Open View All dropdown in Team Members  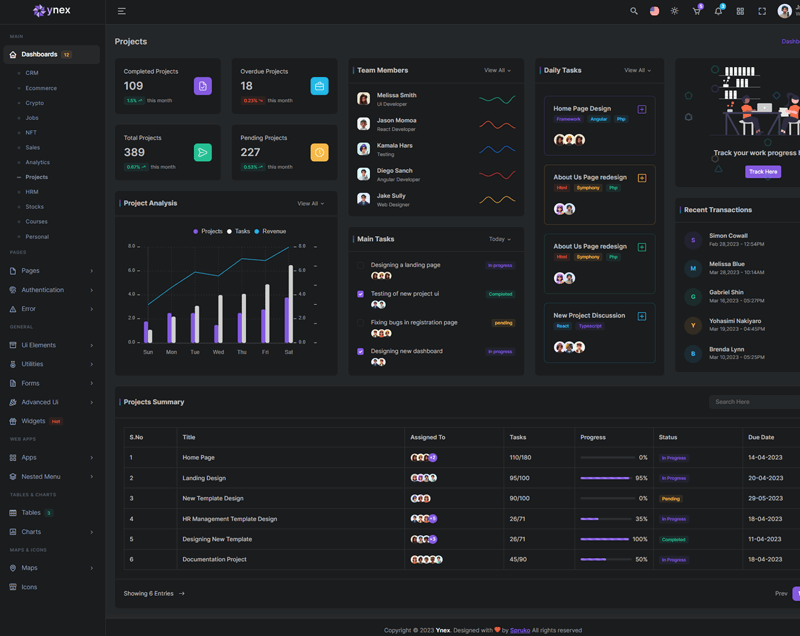click(497, 71)
